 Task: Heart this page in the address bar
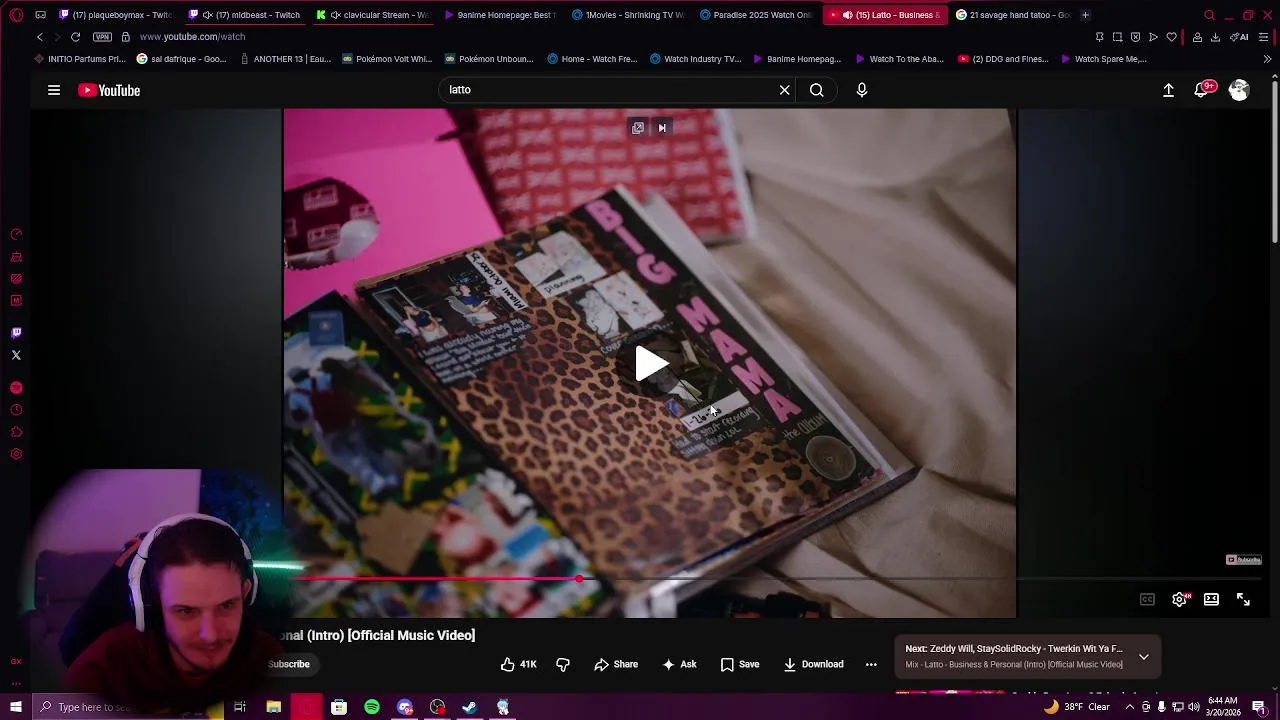(x=1172, y=37)
